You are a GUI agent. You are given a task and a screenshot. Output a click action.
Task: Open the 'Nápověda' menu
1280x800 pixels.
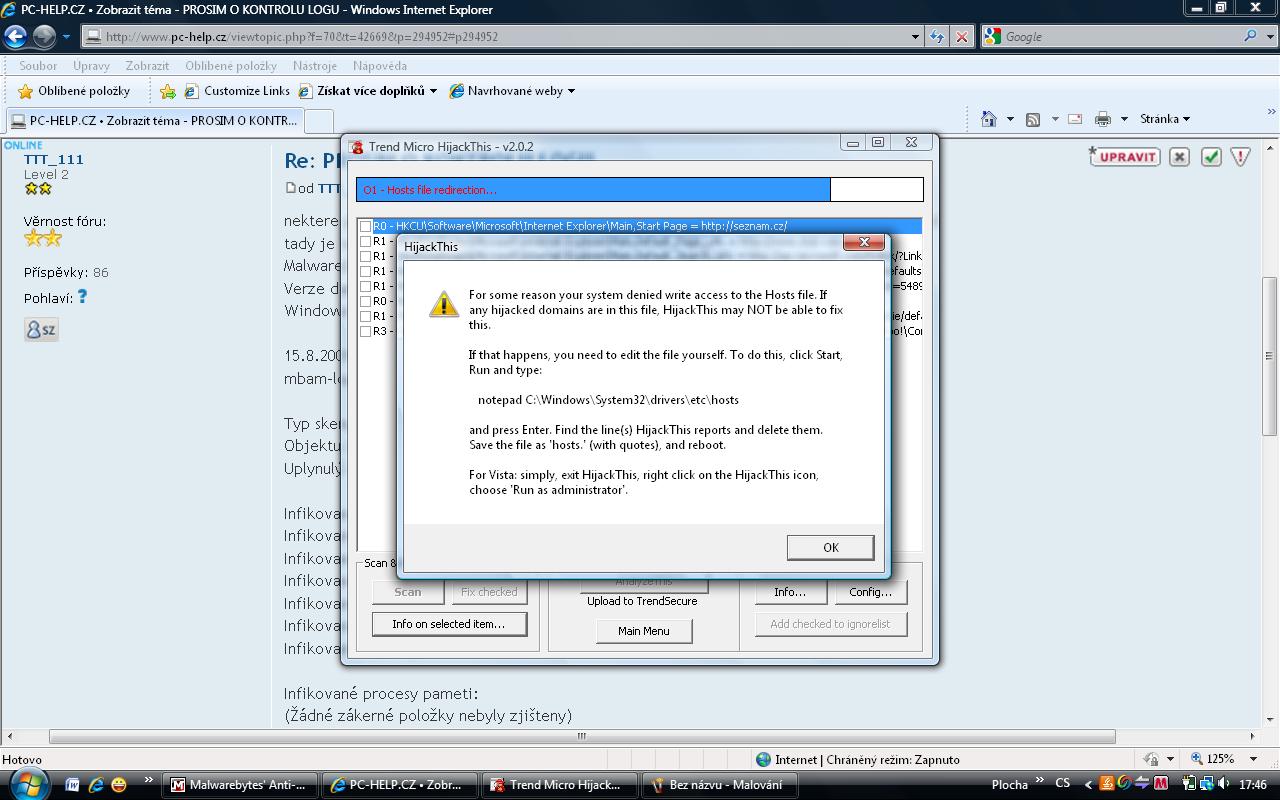coord(380,66)
